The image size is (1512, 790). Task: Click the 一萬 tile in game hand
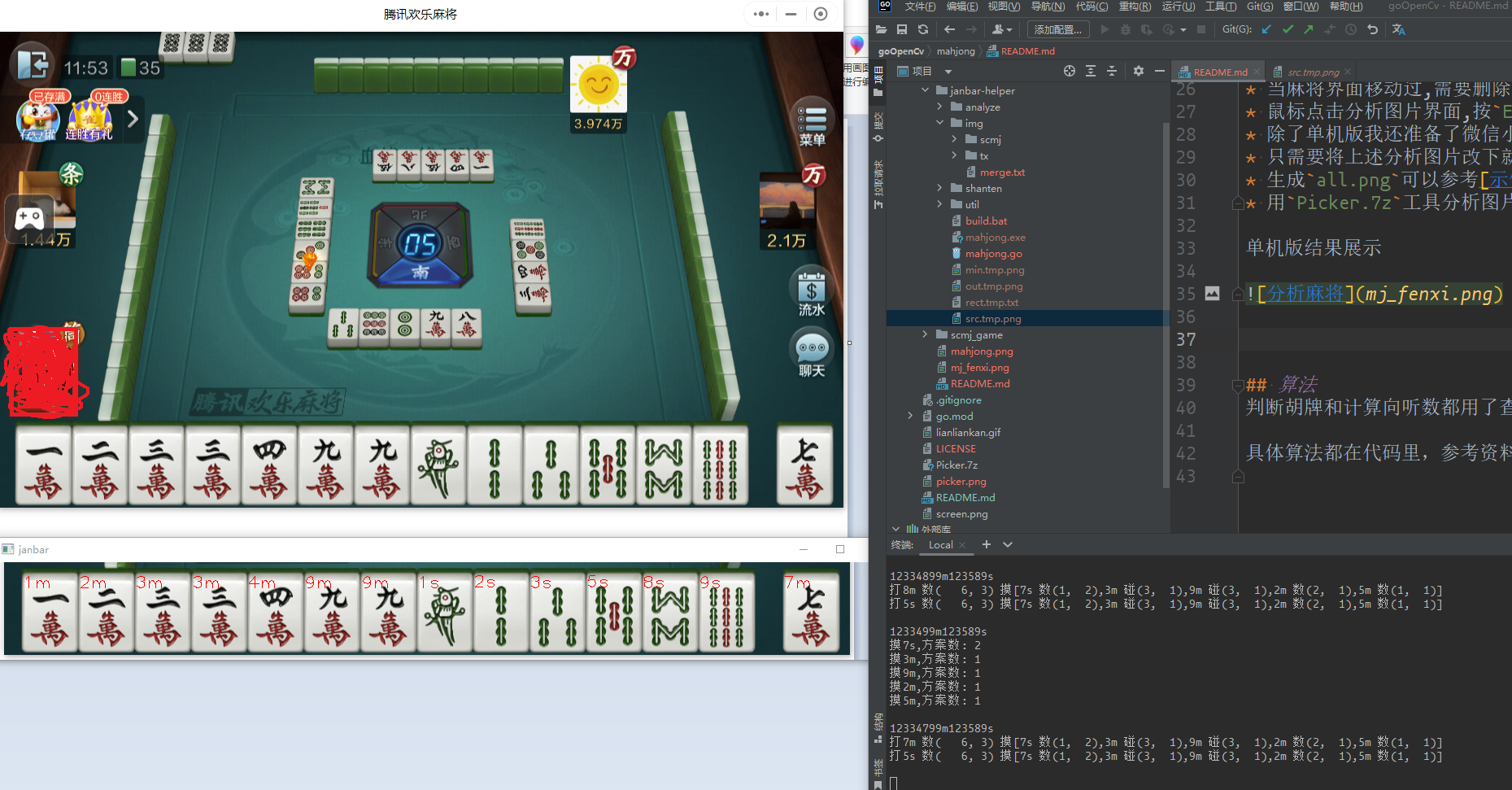pos(43,464)
